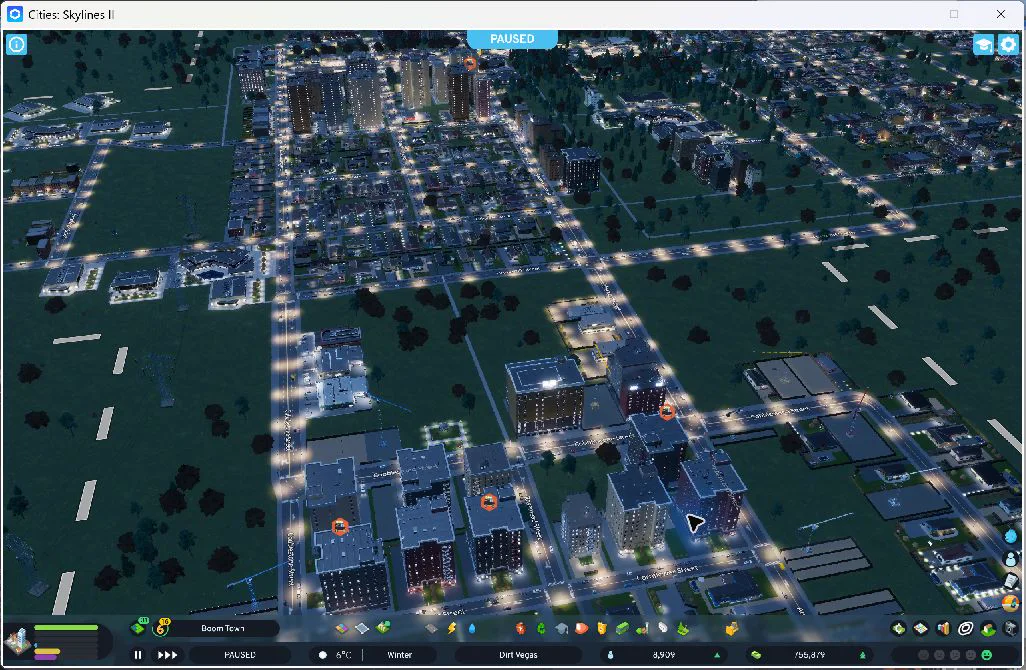1026x670 pixels.
Task: Open the Map Tiles panel icon
Action: click(921, 629)
